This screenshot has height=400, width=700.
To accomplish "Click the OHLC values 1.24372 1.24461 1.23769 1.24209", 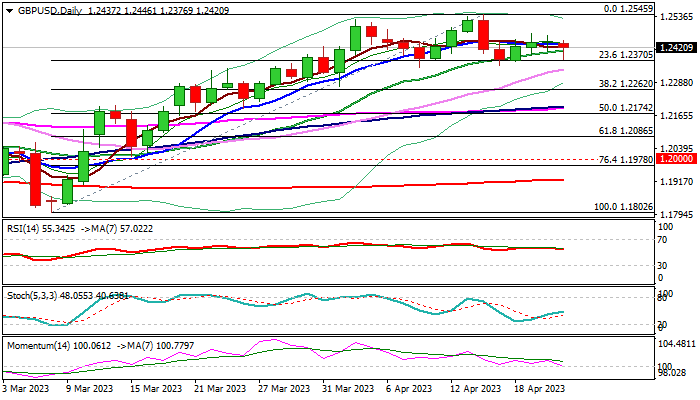I will (158, 11).
